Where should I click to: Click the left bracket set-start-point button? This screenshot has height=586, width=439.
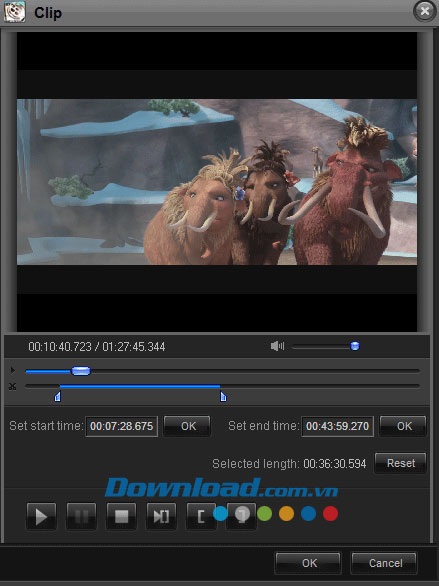tap(201, 516)
